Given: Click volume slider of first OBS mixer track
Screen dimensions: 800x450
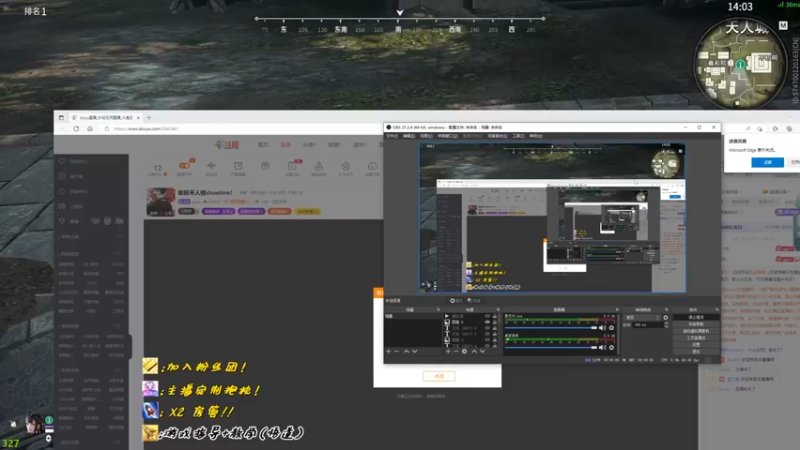Looking at the screenshot, I should click(x=551, y=328).
